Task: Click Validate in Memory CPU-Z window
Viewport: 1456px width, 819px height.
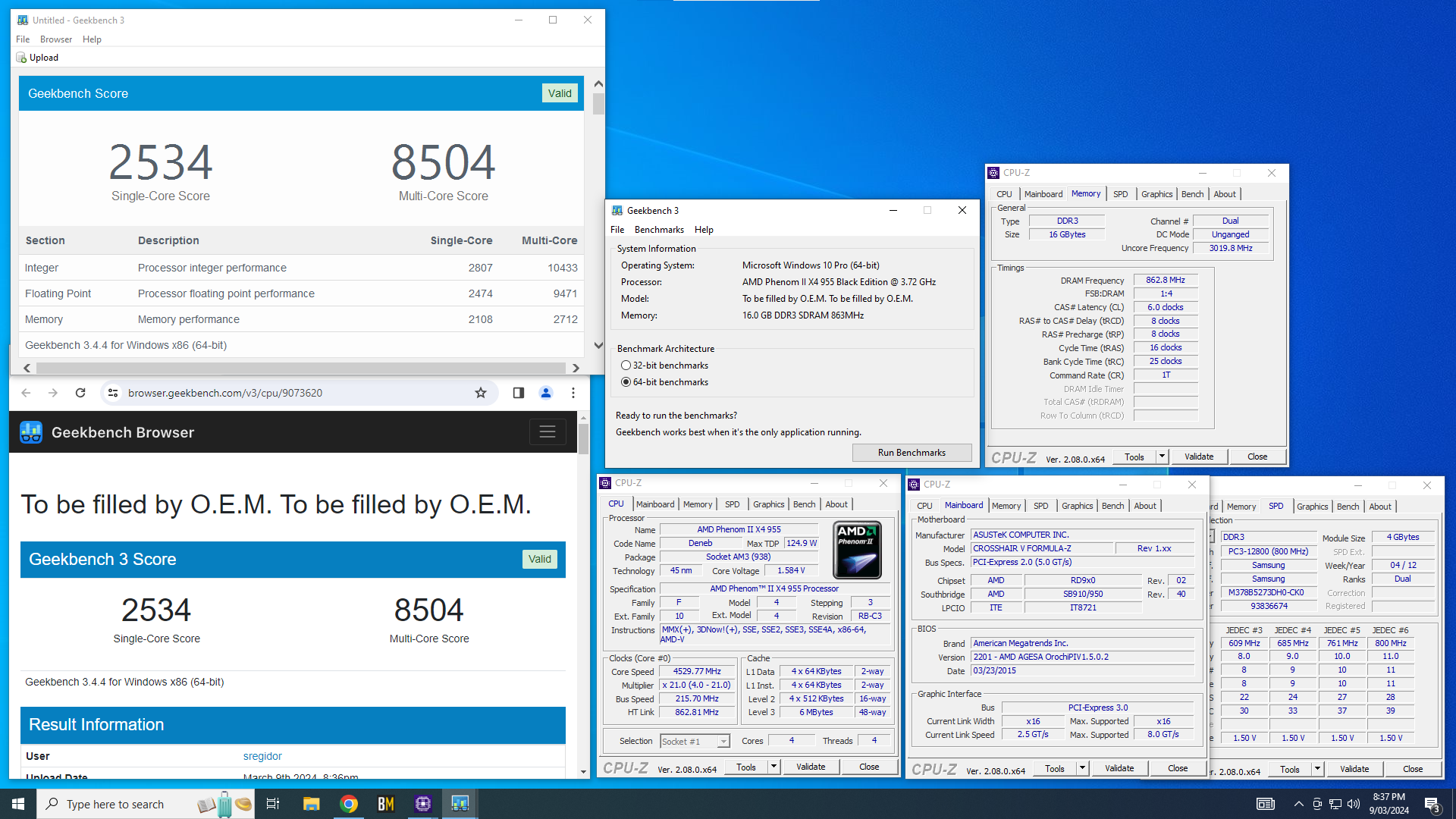Action: [x=1199, y=457]
